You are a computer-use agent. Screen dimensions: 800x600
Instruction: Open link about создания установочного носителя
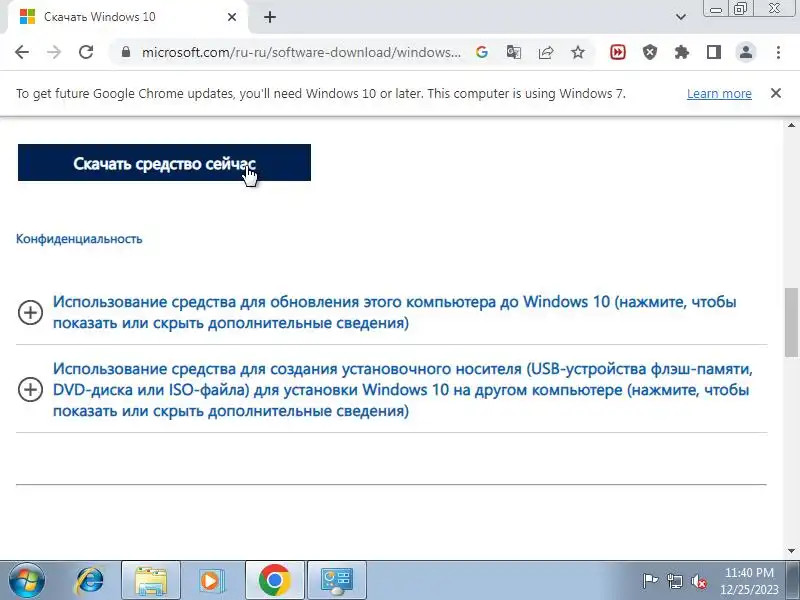403,390
